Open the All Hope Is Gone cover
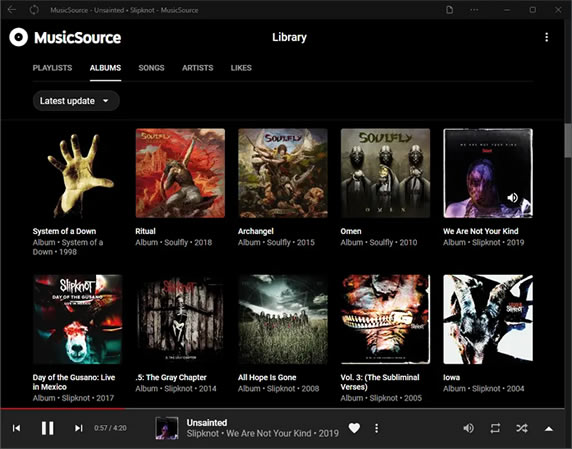 283,320
